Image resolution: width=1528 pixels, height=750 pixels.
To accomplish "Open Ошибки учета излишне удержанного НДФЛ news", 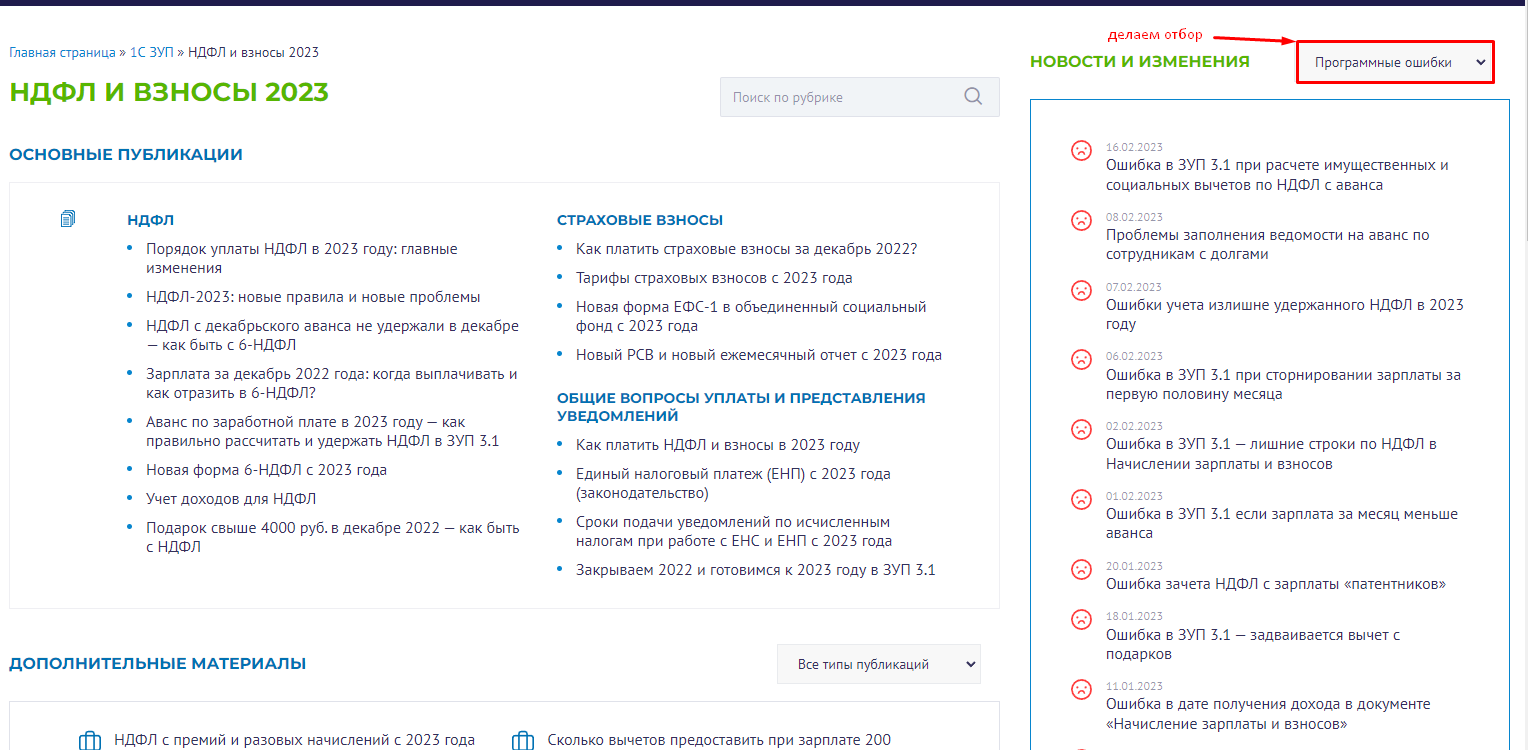I will tap(1285, 315).
